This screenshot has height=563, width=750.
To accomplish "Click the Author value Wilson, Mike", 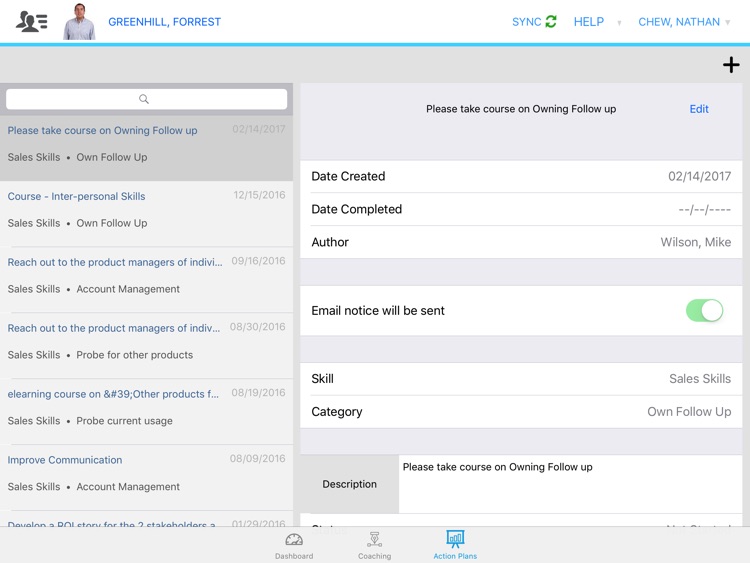I will pyautogui.click(x=695, y=242).
